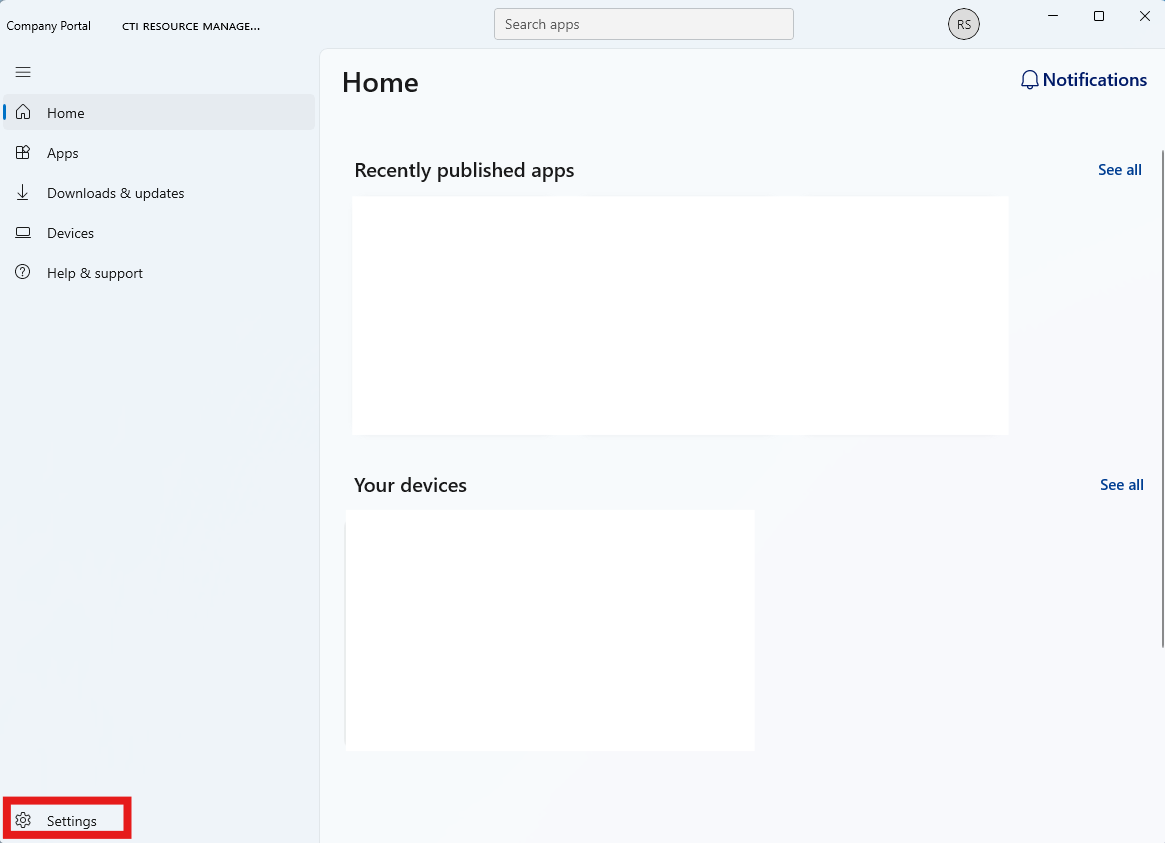
Task: Open the Apps icon in sidebar
Action: point(23,153)
